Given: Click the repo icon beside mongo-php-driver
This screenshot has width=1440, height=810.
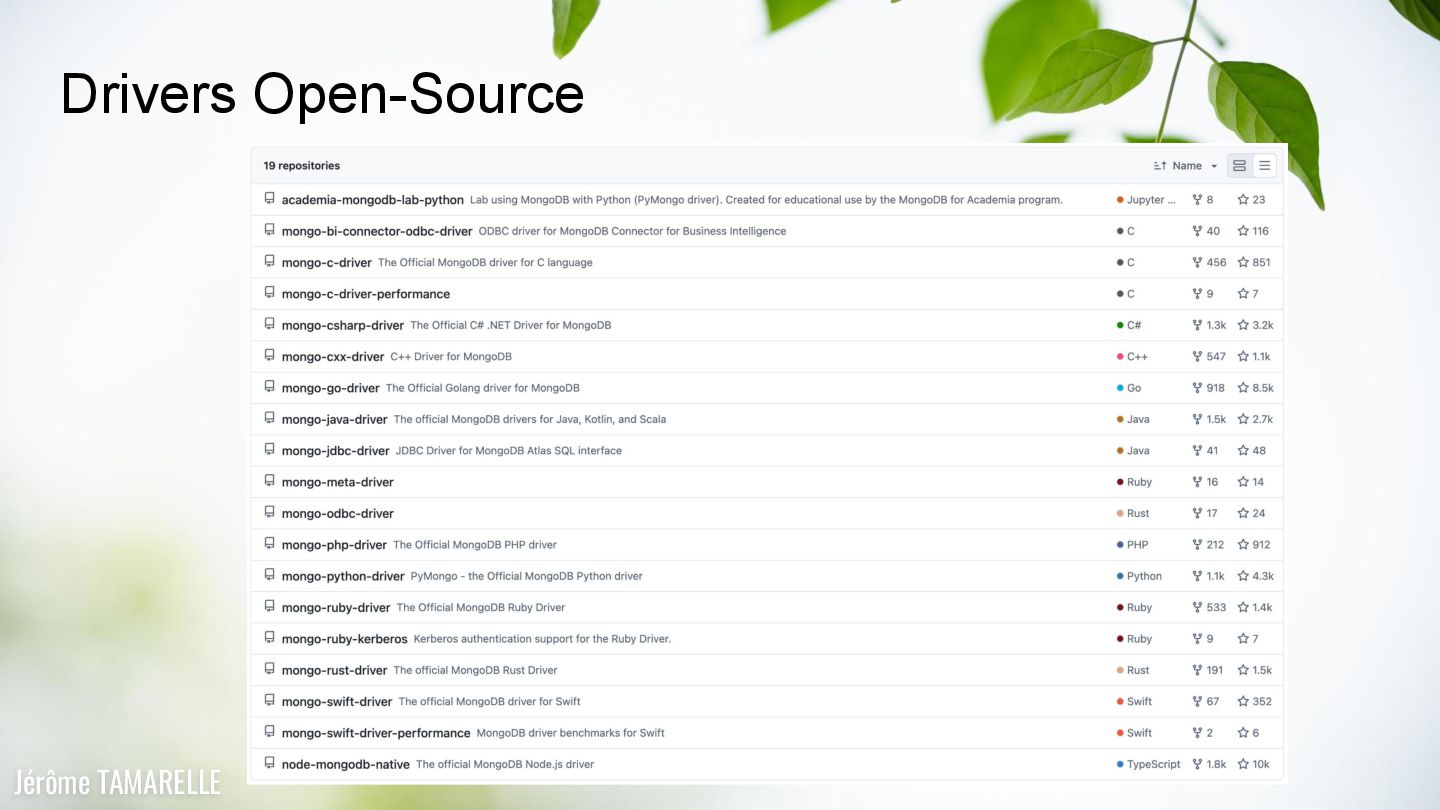Looking at the screenshot, I should pos(269,544).
